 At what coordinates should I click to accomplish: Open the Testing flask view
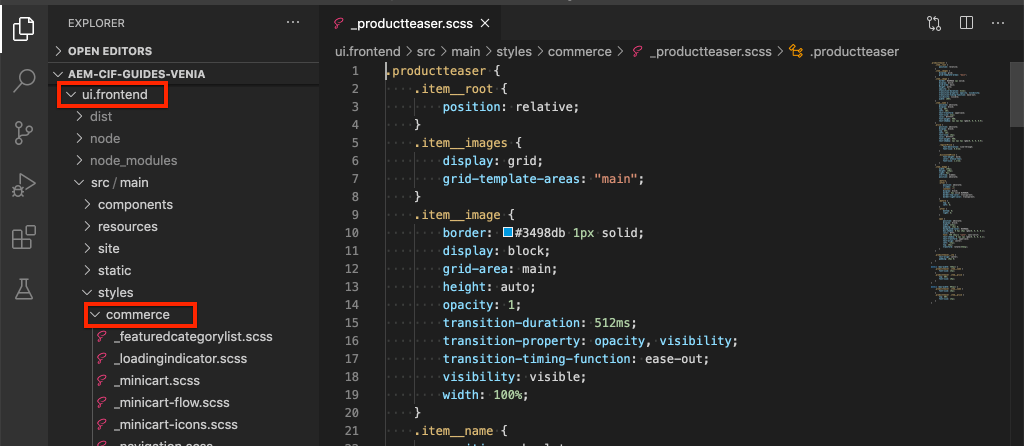24,289
